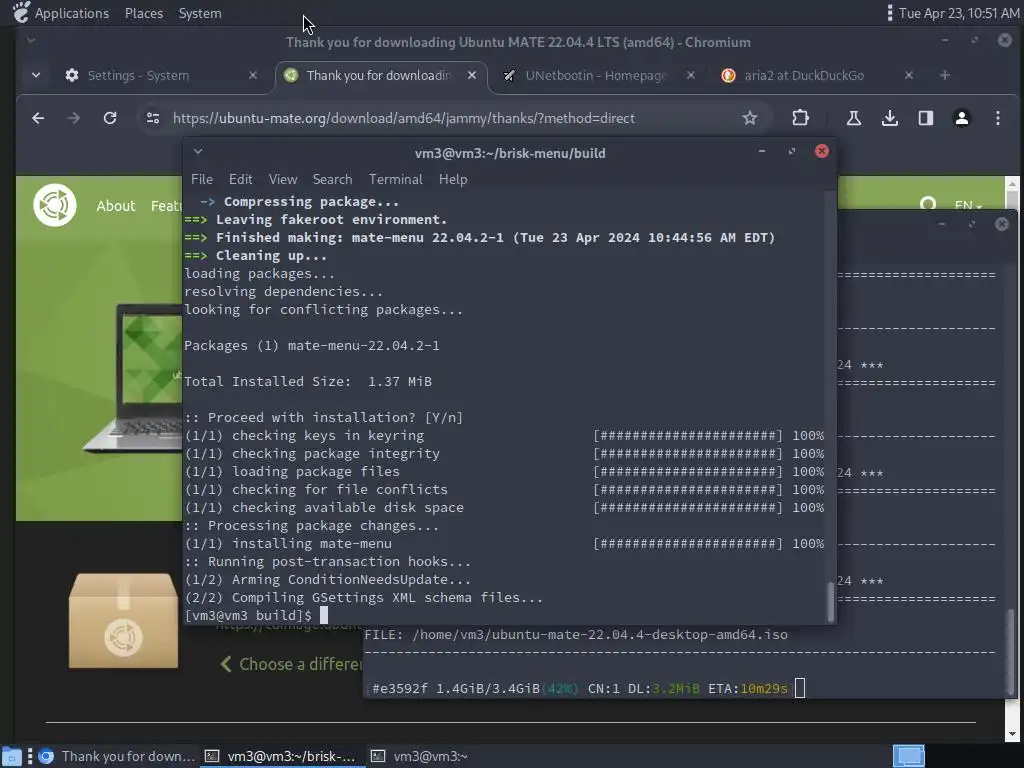This screenshot has height=768, width=1024.
Task: Open the About link on the website
Action: tap(116, 206)
